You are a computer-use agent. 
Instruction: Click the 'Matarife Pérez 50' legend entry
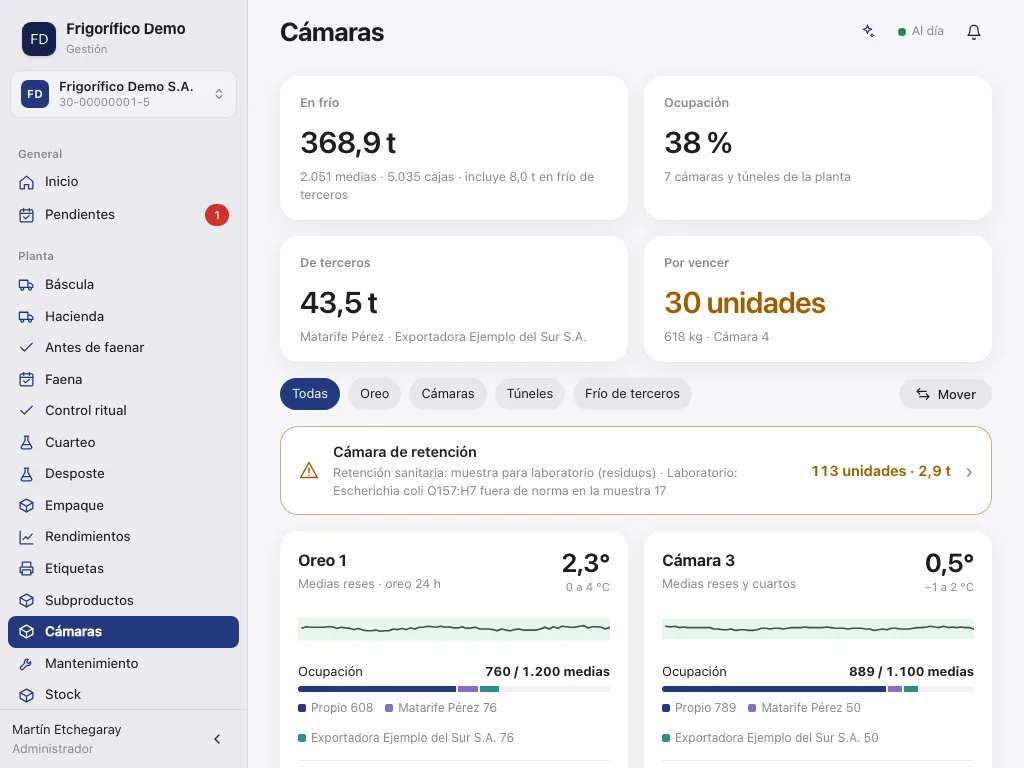click(x=804, y=708)
